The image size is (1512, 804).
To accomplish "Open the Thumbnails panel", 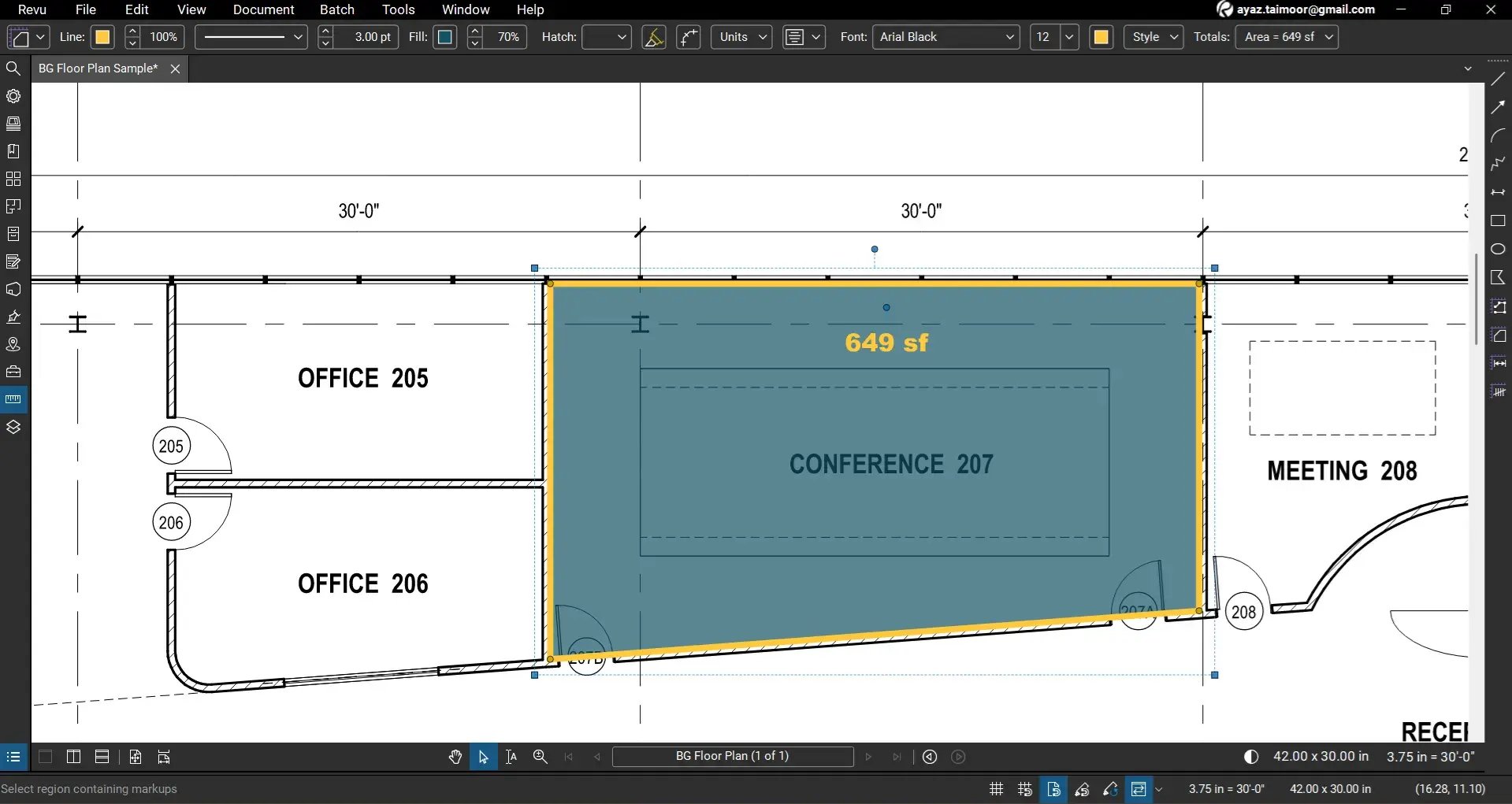I will pos(13,124).
